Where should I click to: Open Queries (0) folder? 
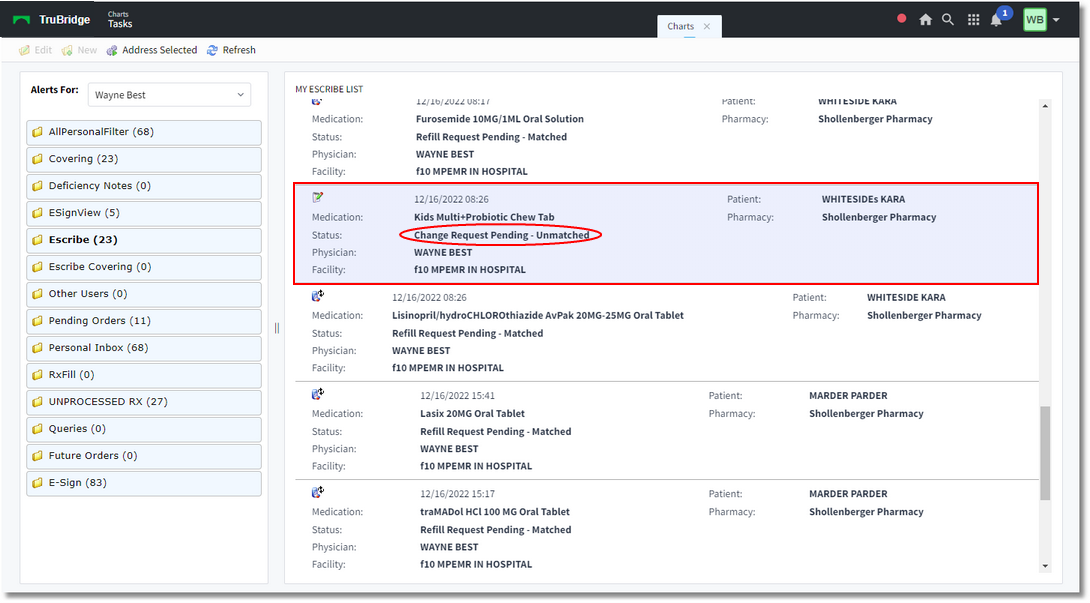click(x=144, y=429)
